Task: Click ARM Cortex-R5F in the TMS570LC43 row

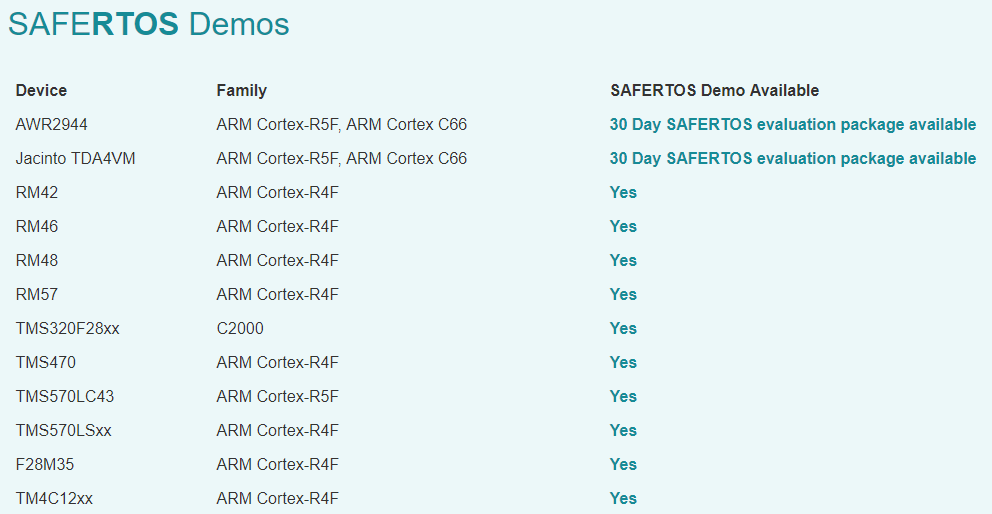Action: pyautogui.click(x=277, y=396)
